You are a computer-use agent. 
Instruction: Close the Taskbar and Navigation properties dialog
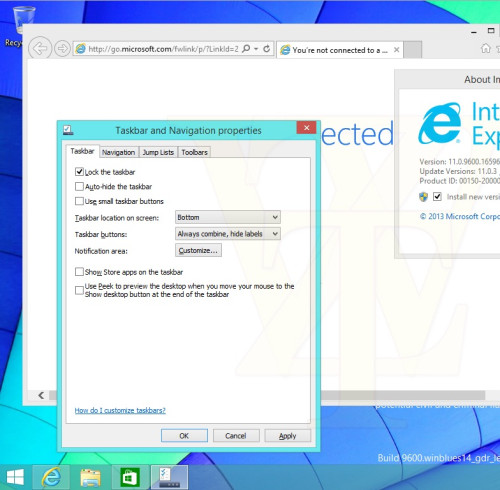tap(306, 128)
